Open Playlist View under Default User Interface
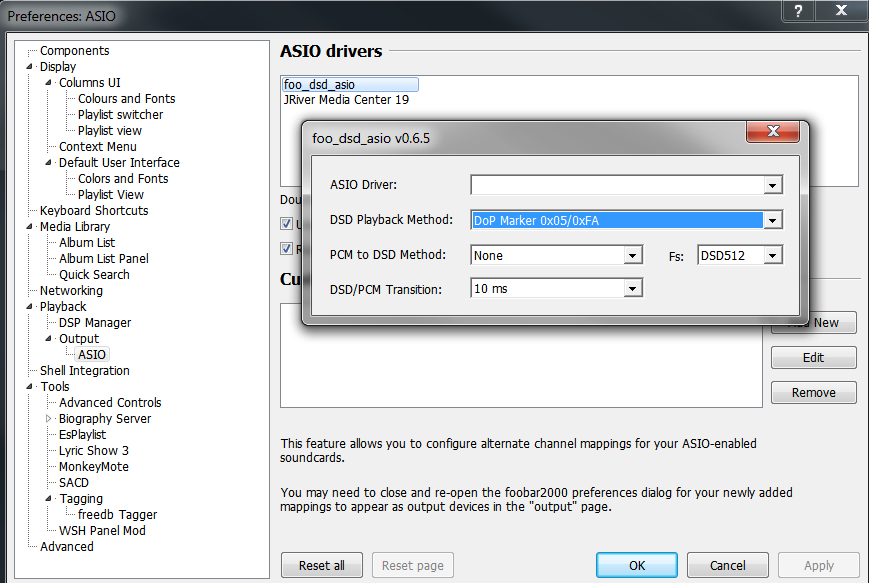 [x=111, y=195]
